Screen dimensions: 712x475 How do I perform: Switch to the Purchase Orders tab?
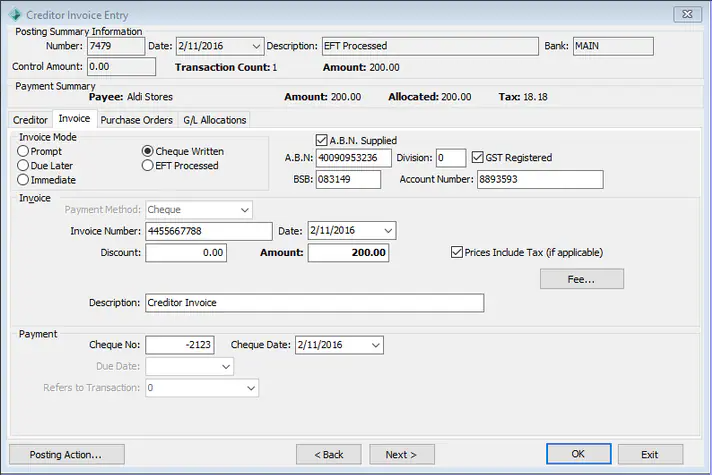pyautogui.click(x=137, y=120)
